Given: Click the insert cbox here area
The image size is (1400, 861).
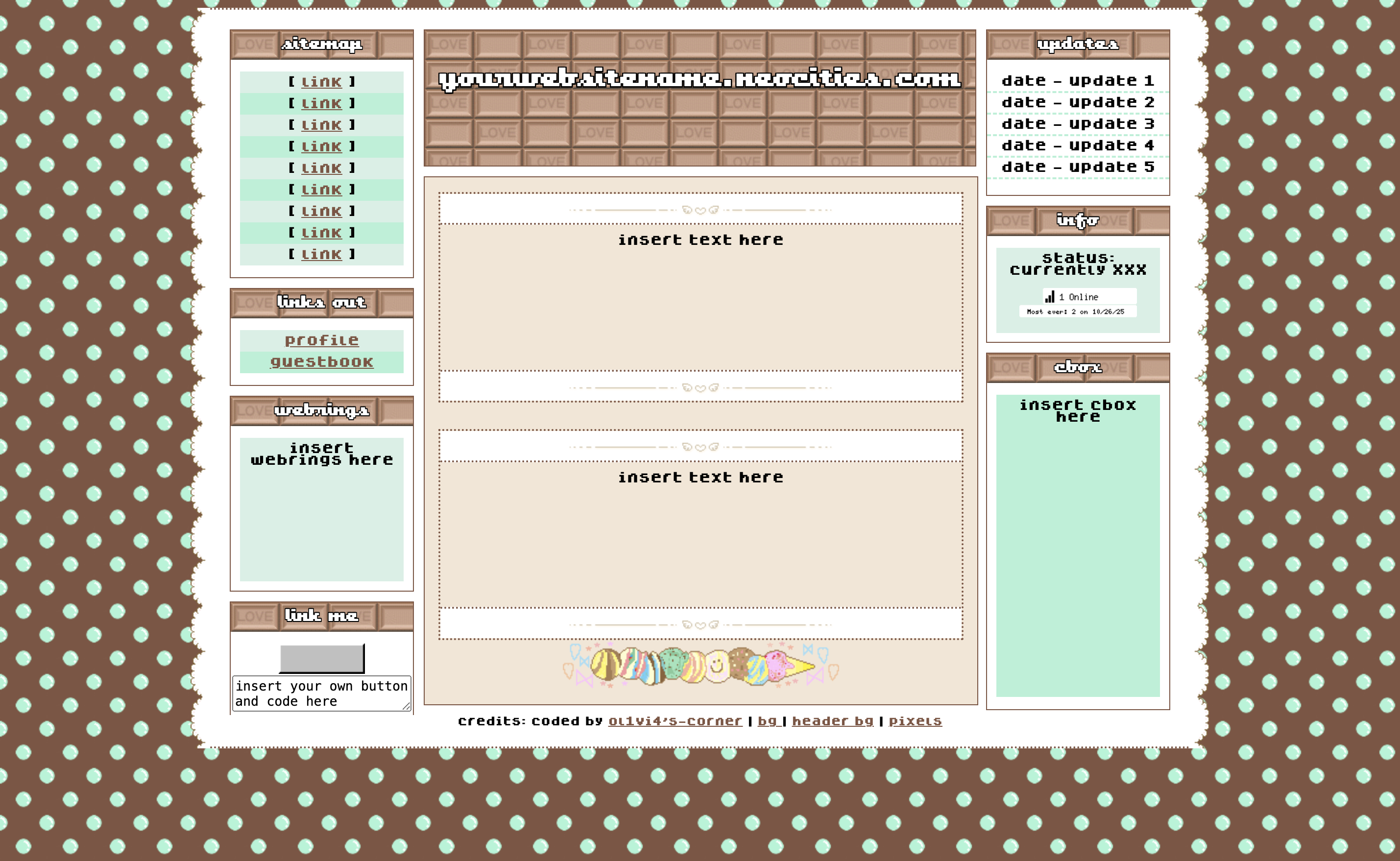Looking at the screenshot, I should click(x=1078, y=410).
